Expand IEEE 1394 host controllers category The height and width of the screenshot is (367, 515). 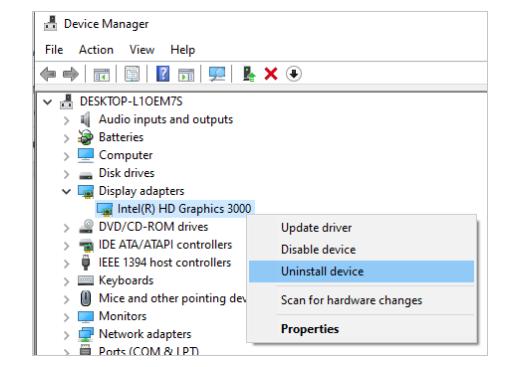tap(67, 263)
